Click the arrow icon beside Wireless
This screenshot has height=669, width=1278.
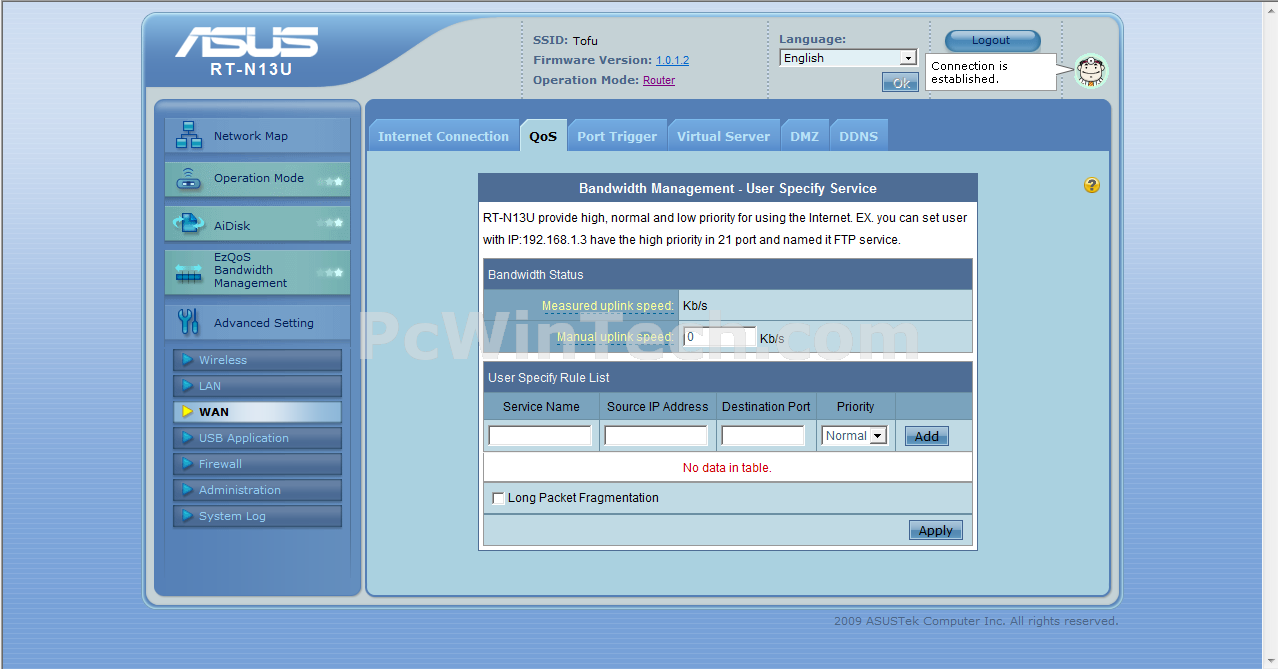187,360
